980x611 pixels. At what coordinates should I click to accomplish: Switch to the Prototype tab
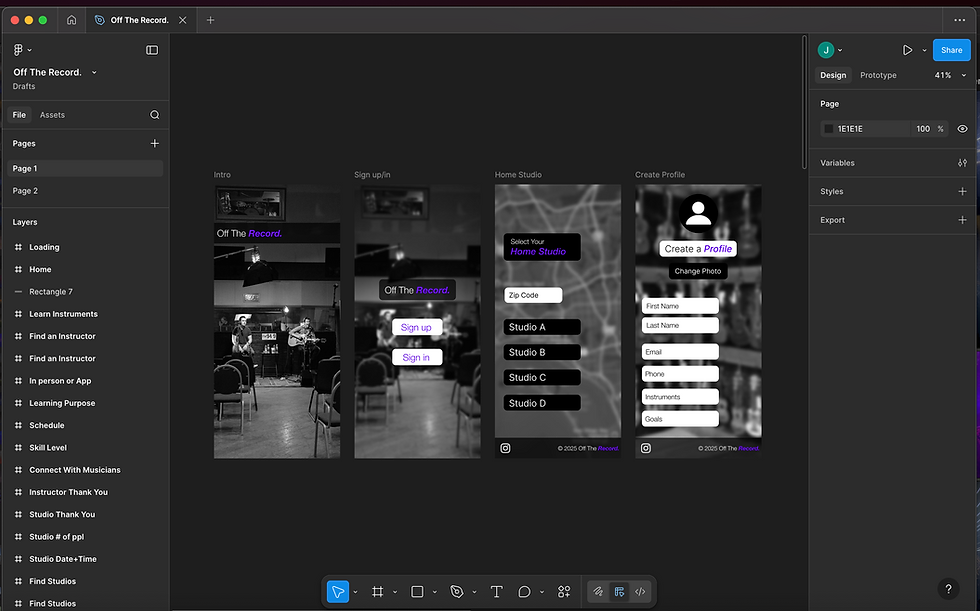(878, 75)
